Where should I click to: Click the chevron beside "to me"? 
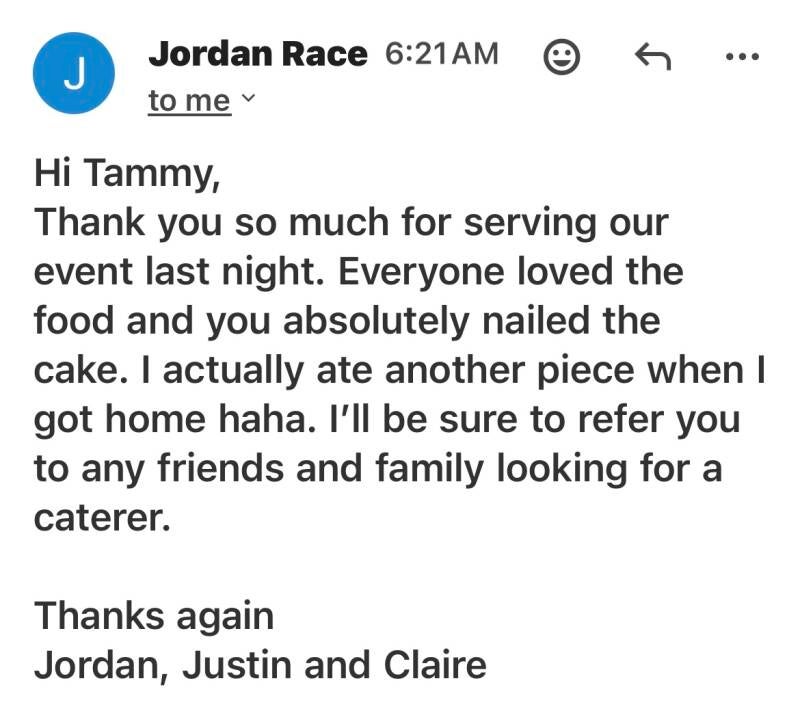[x=249, y=100]
